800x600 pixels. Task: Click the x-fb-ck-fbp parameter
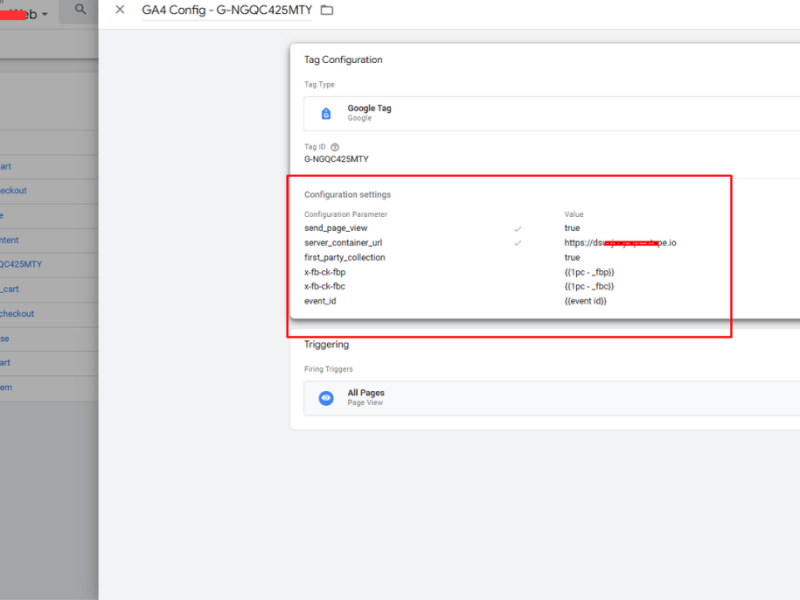coord(324,272)
